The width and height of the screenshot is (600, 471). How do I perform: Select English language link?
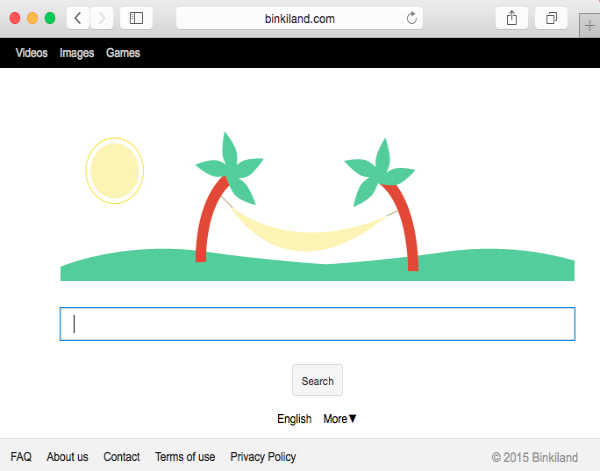click(x=294, y=419)
